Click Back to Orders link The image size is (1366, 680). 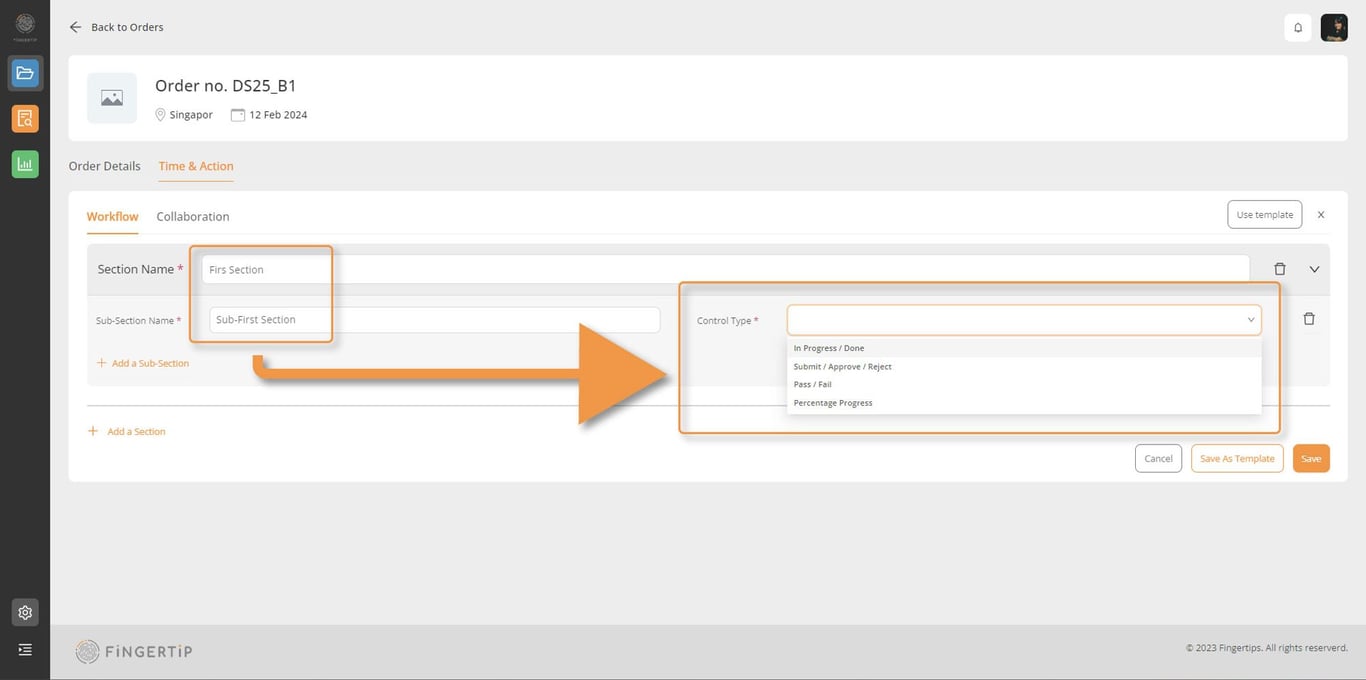(x=127, y=27)
